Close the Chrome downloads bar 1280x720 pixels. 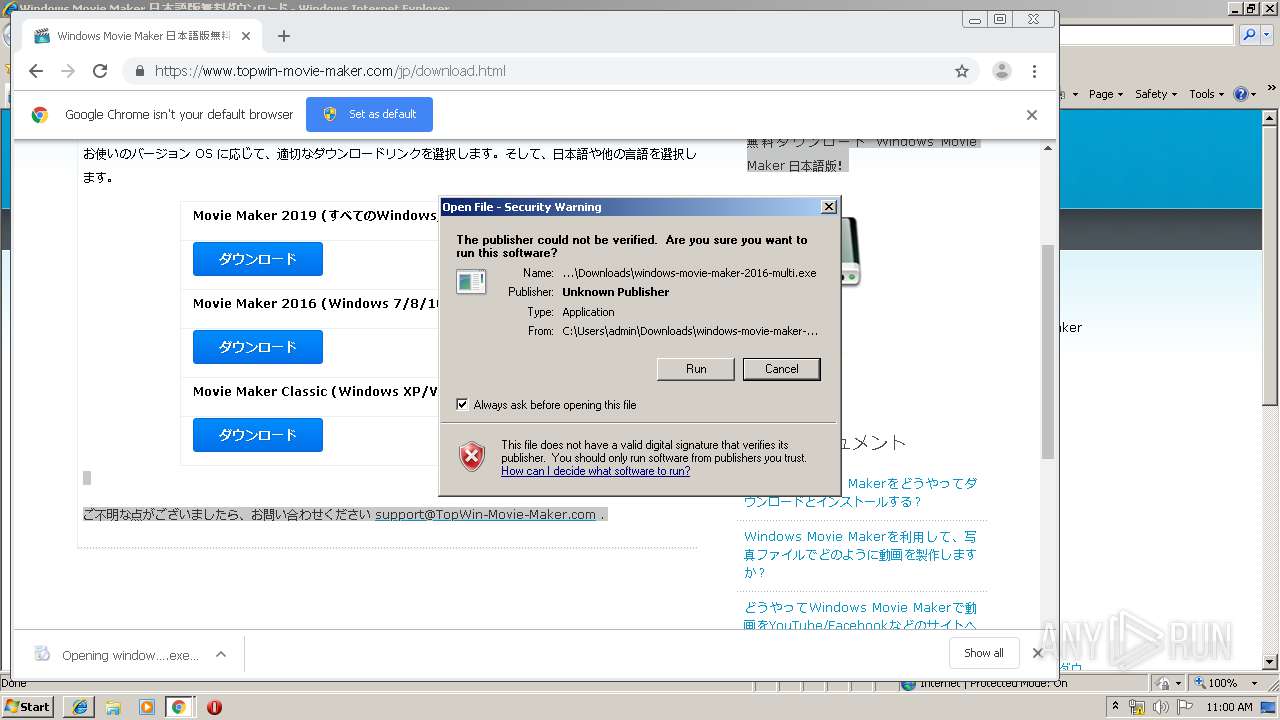point(1037,653)
